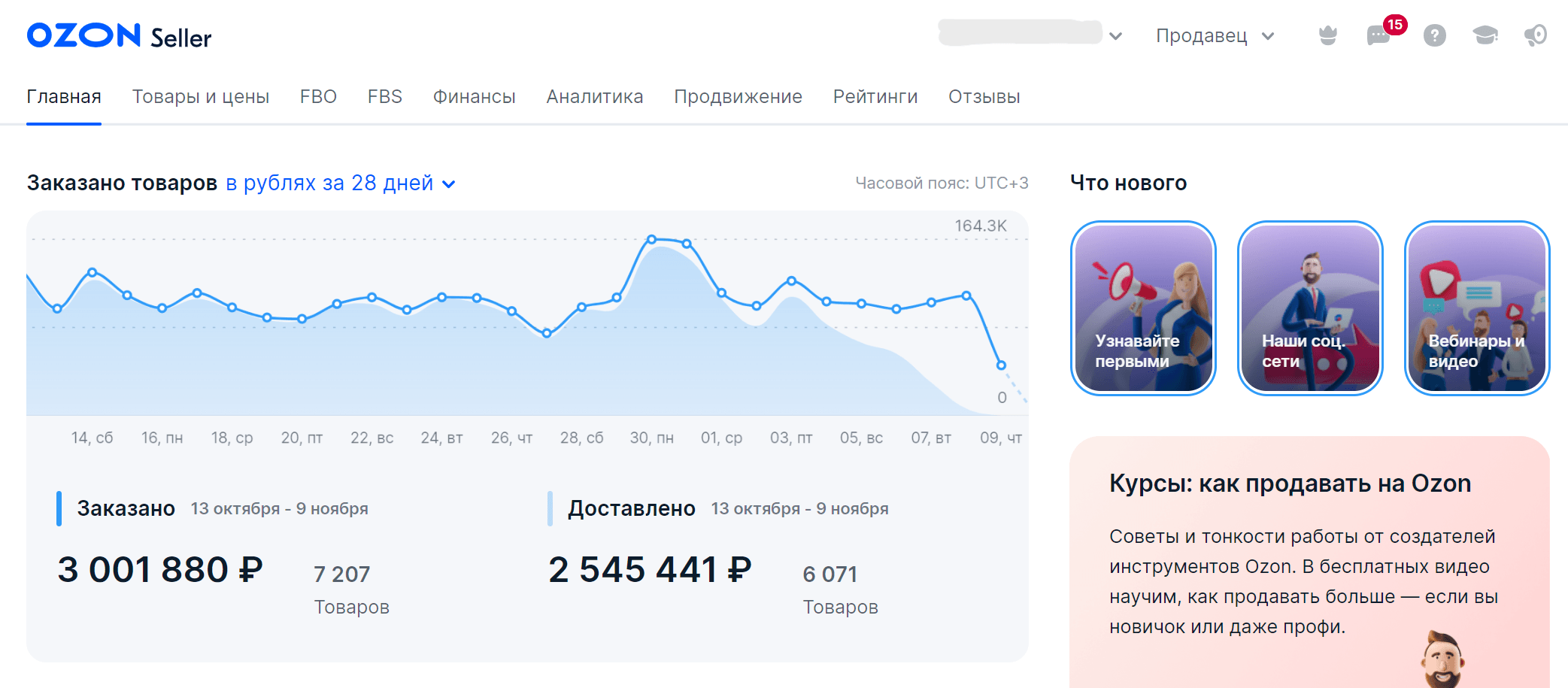Open chat messages with 15 notifications
This screenshot has height=688, width=1568.
click(1378, 35)
